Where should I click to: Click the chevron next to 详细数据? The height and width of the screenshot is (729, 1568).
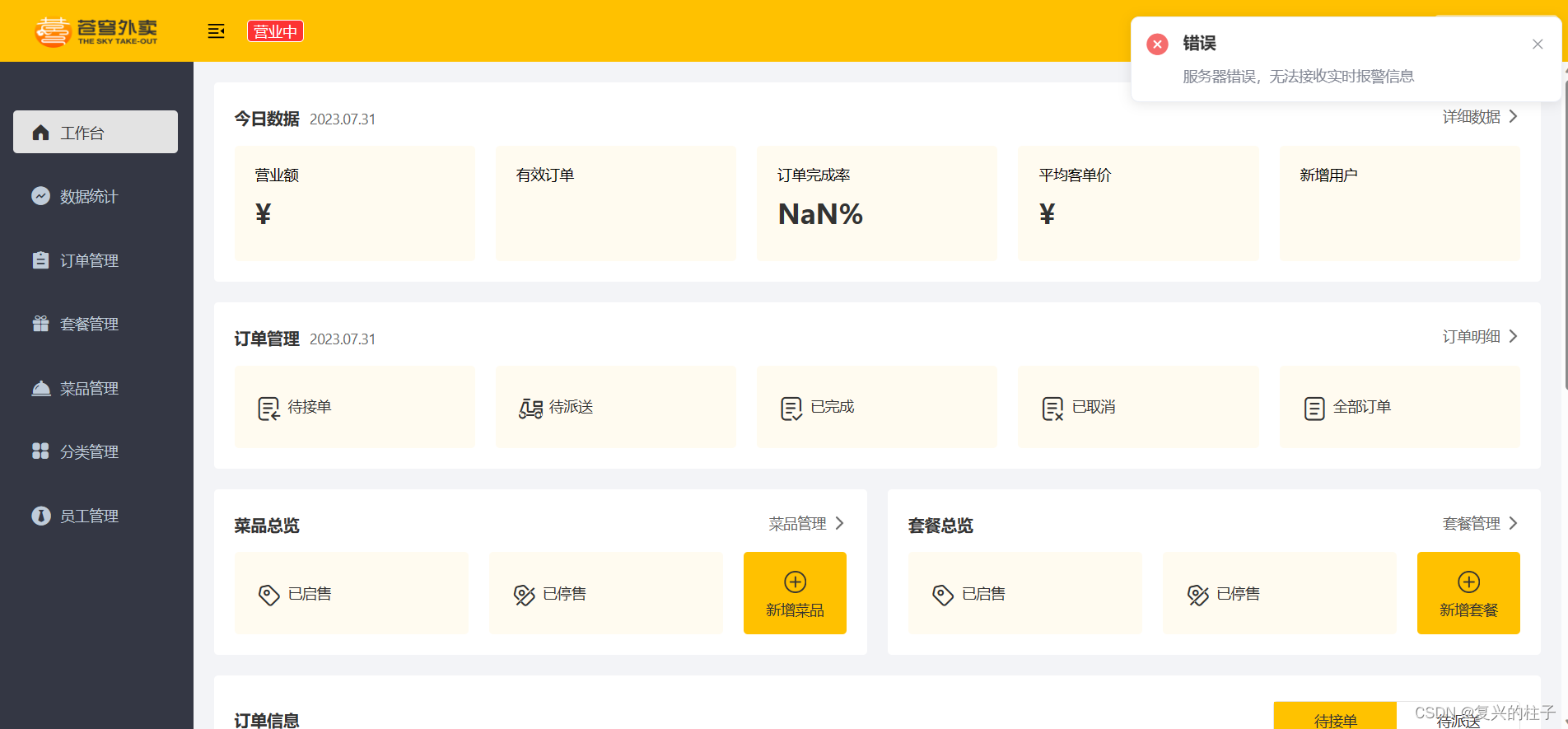[x=1513, y=117]
